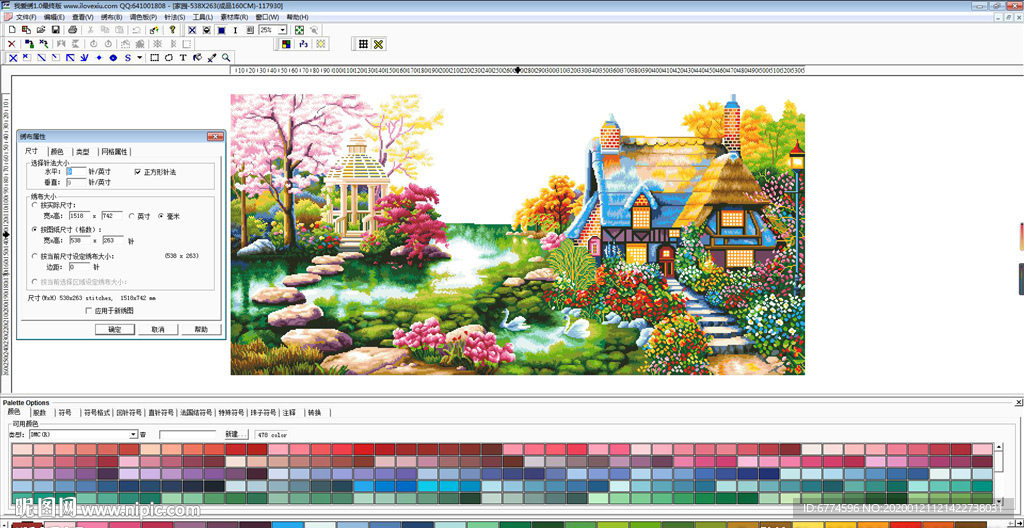Select the rectangular marquee selection tool
1024x528 pixels.
pyautogui.click(x=155, y=58)
